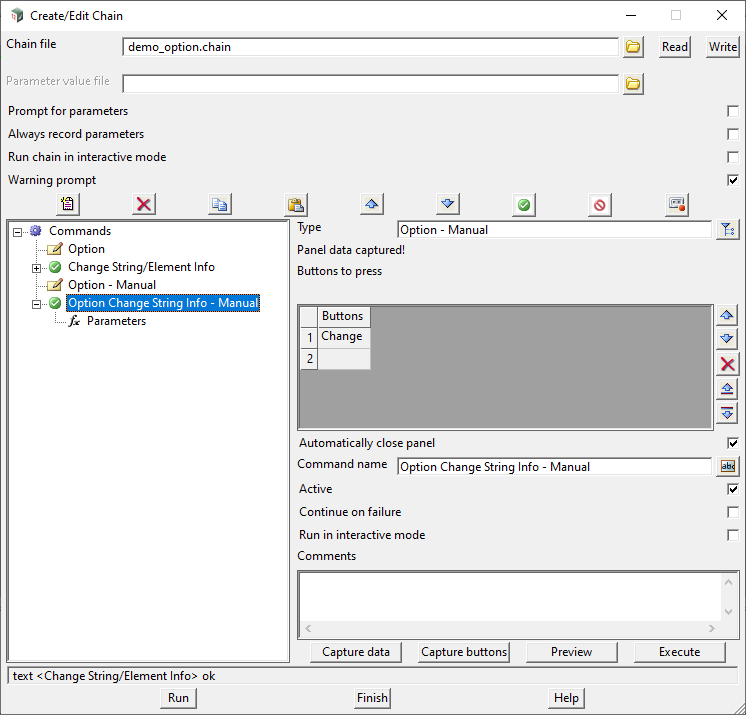The height and width of the screenshot is (715, 746).
Task: Click the Read button
Action: tap(675, 47)
